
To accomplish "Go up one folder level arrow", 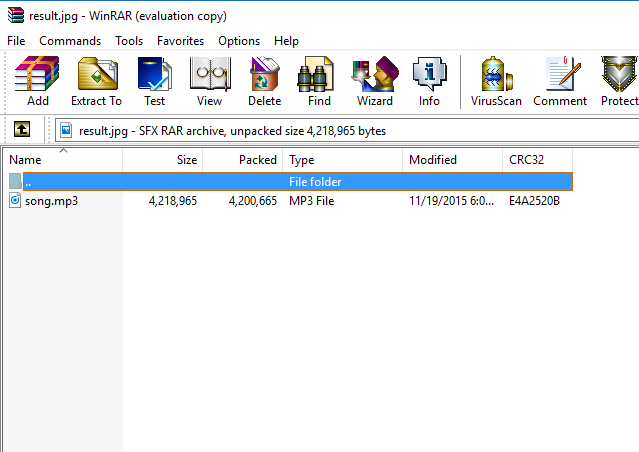I will click(x=22, y=130).
